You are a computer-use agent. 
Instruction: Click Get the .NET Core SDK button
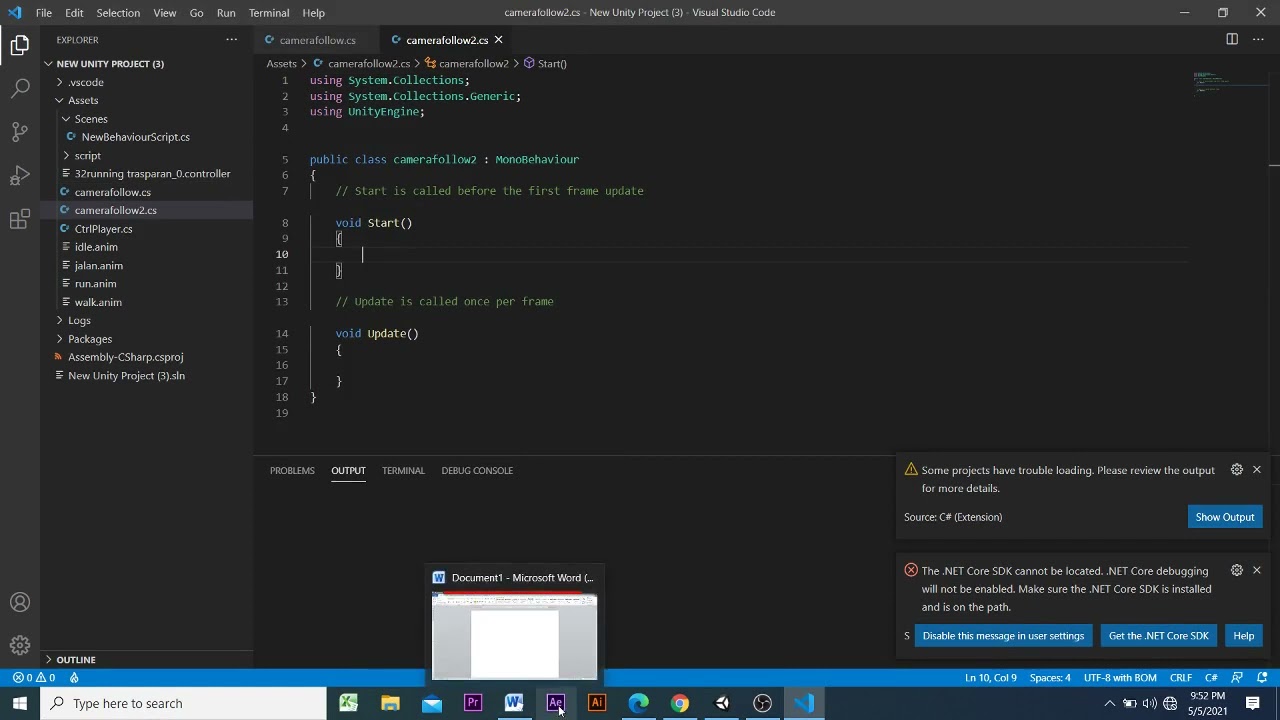click(x=1158, y=636)
